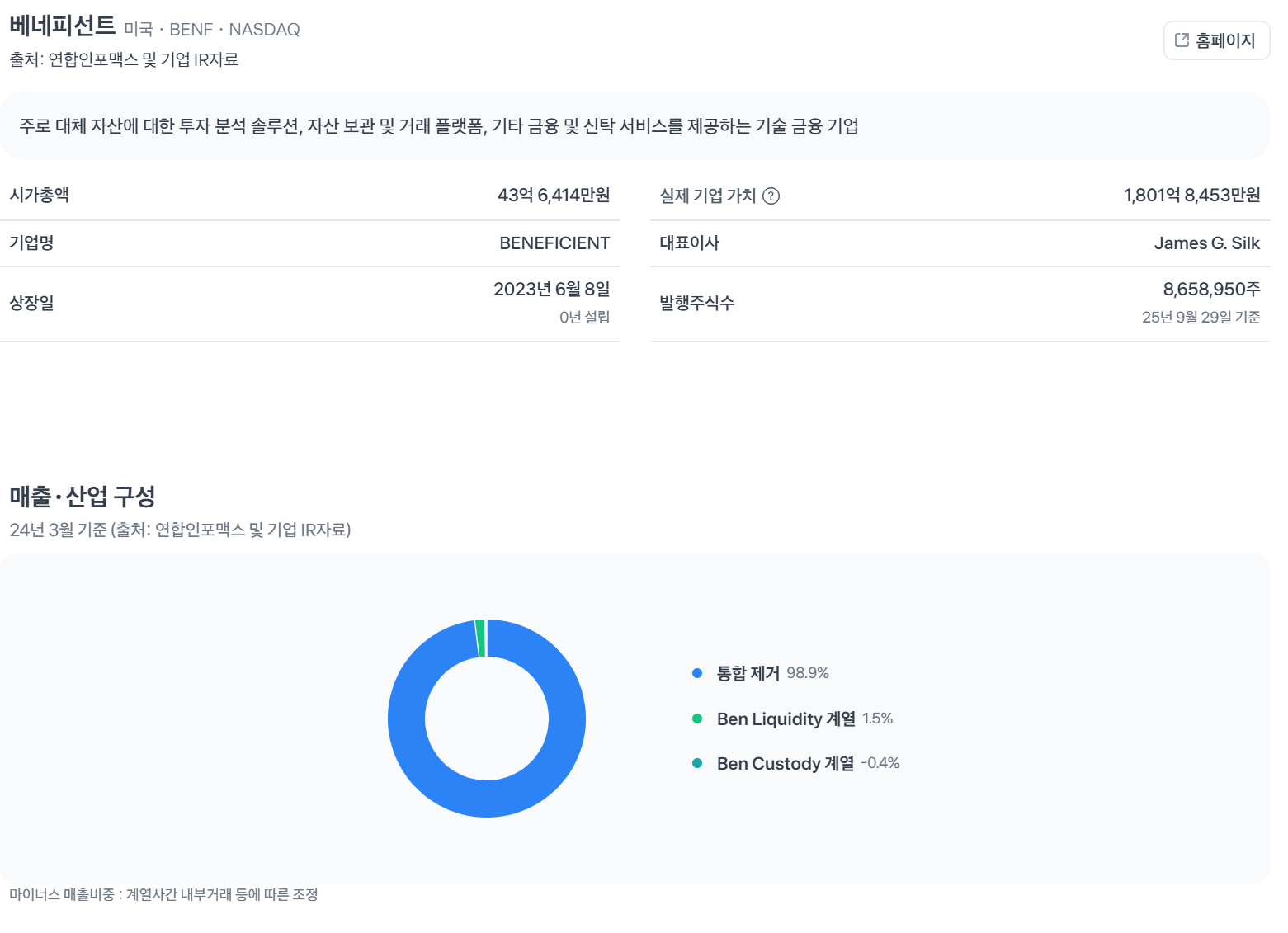
Task: Click the 통합 제거 legend label
Action: 748,673
